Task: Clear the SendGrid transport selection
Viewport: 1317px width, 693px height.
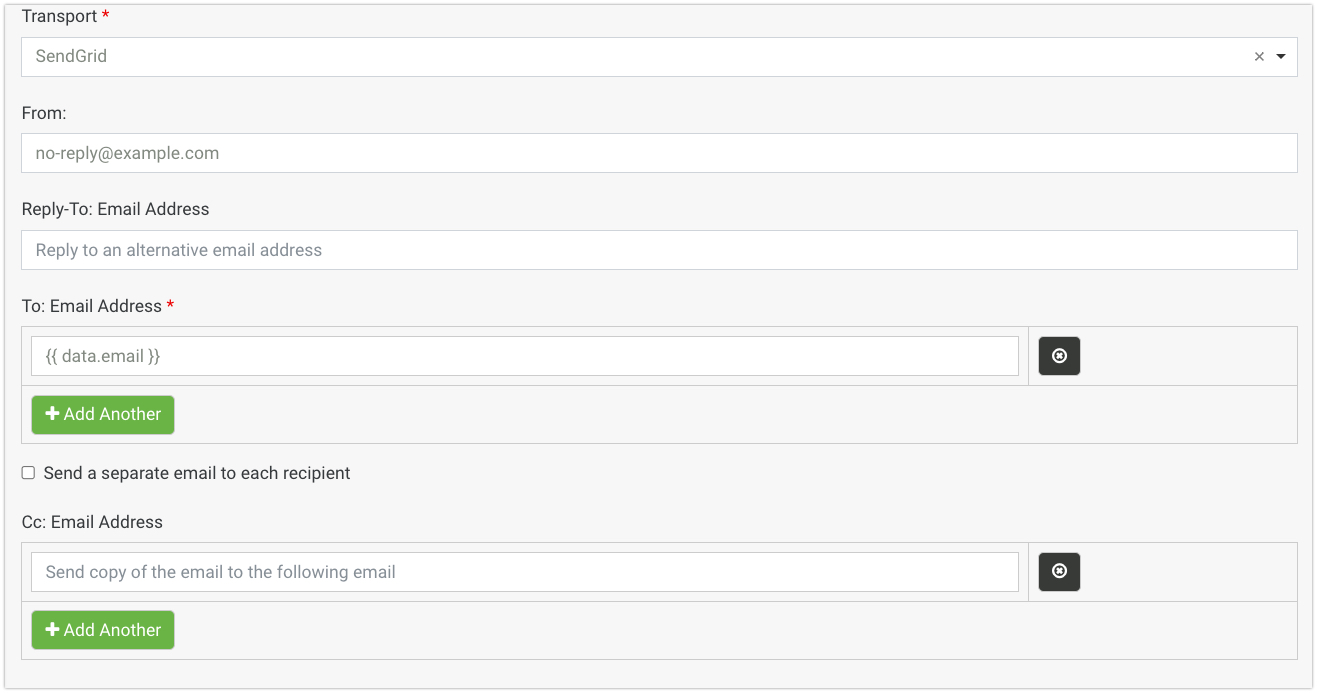Action: [x=1259, y=57]
